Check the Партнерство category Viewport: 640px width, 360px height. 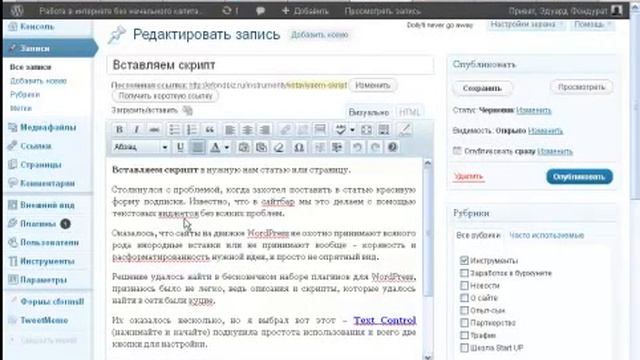464,323
